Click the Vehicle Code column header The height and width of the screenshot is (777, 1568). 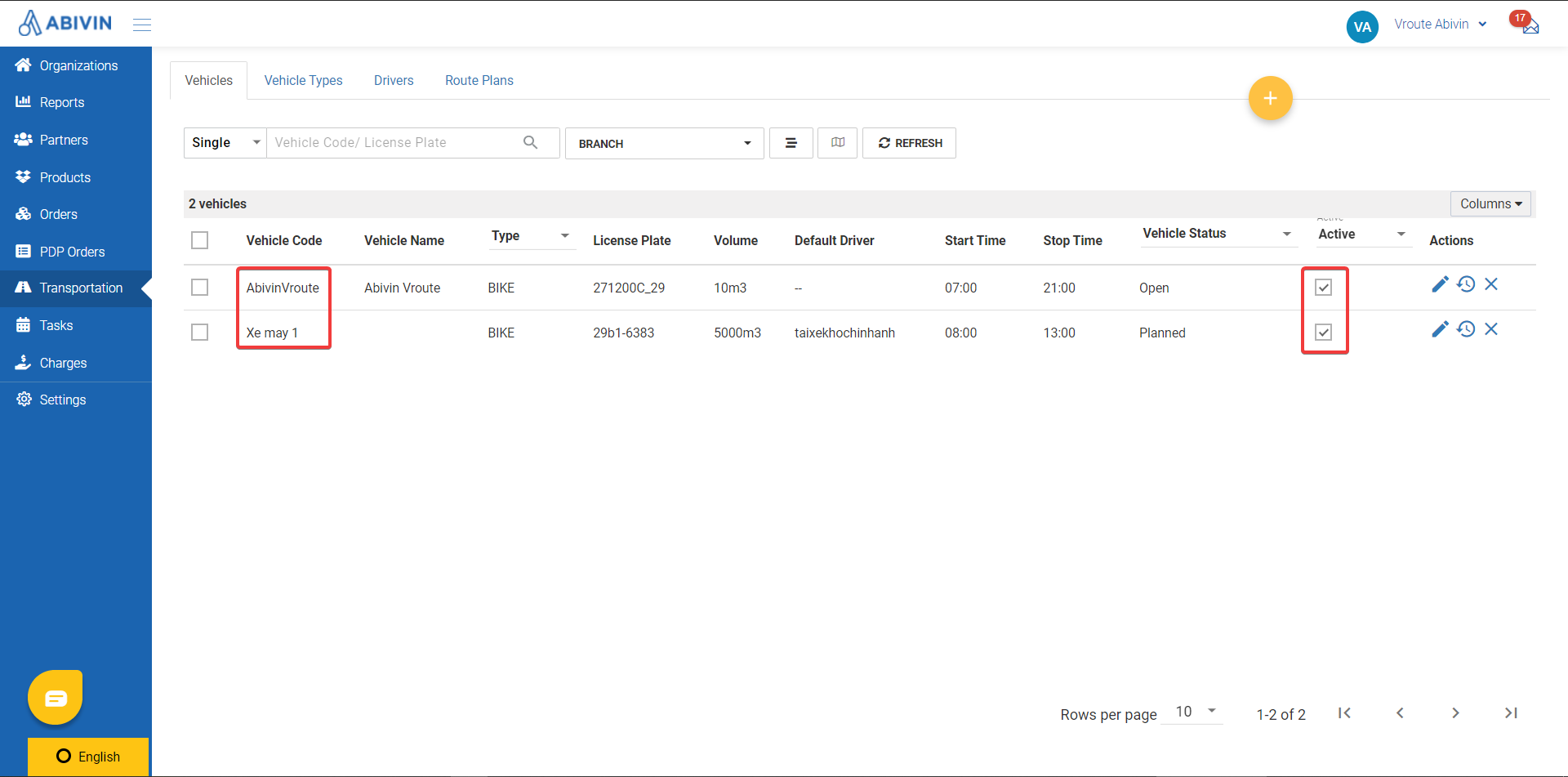(284, 240)
